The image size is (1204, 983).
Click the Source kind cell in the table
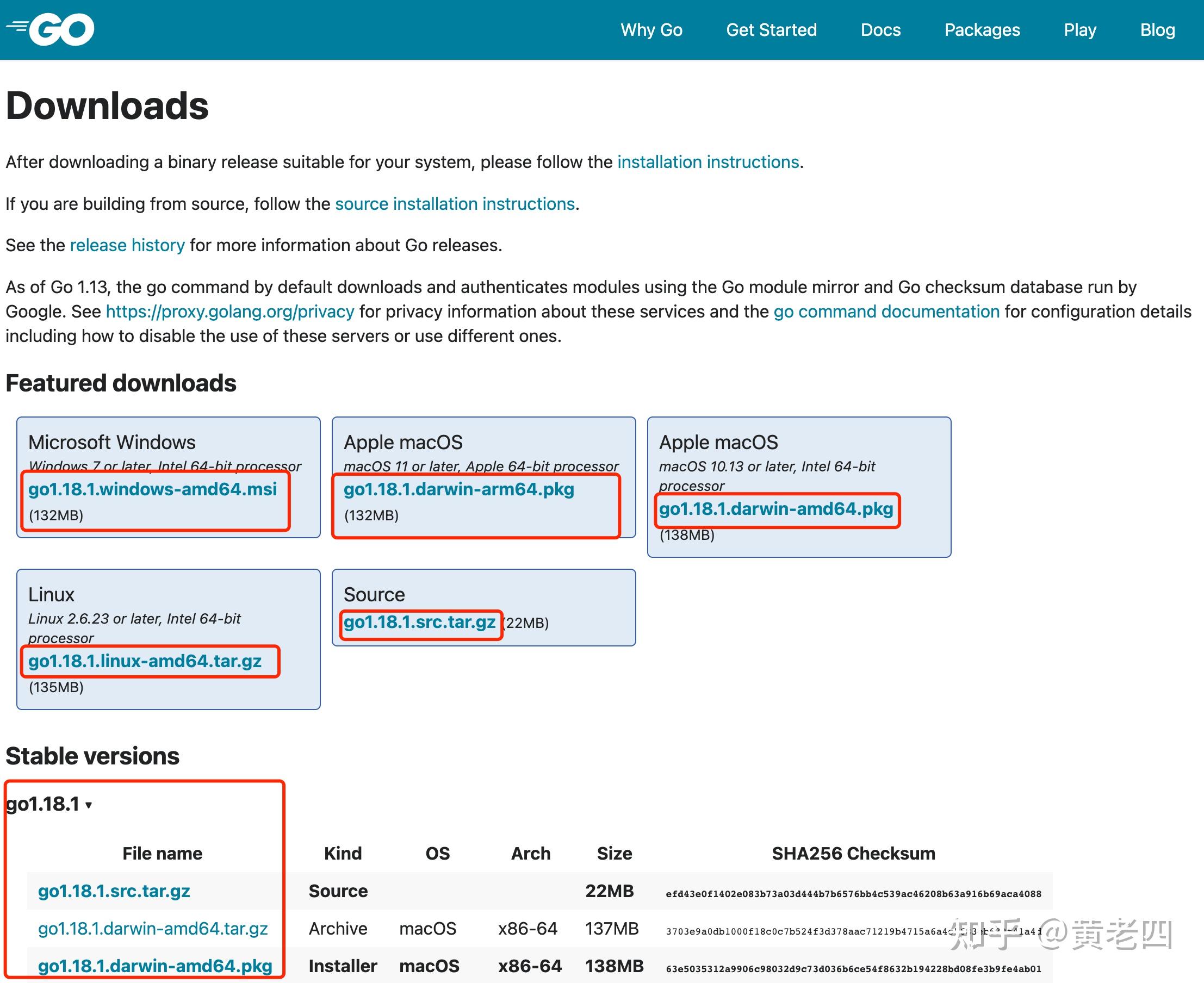(x=338, y=891)
